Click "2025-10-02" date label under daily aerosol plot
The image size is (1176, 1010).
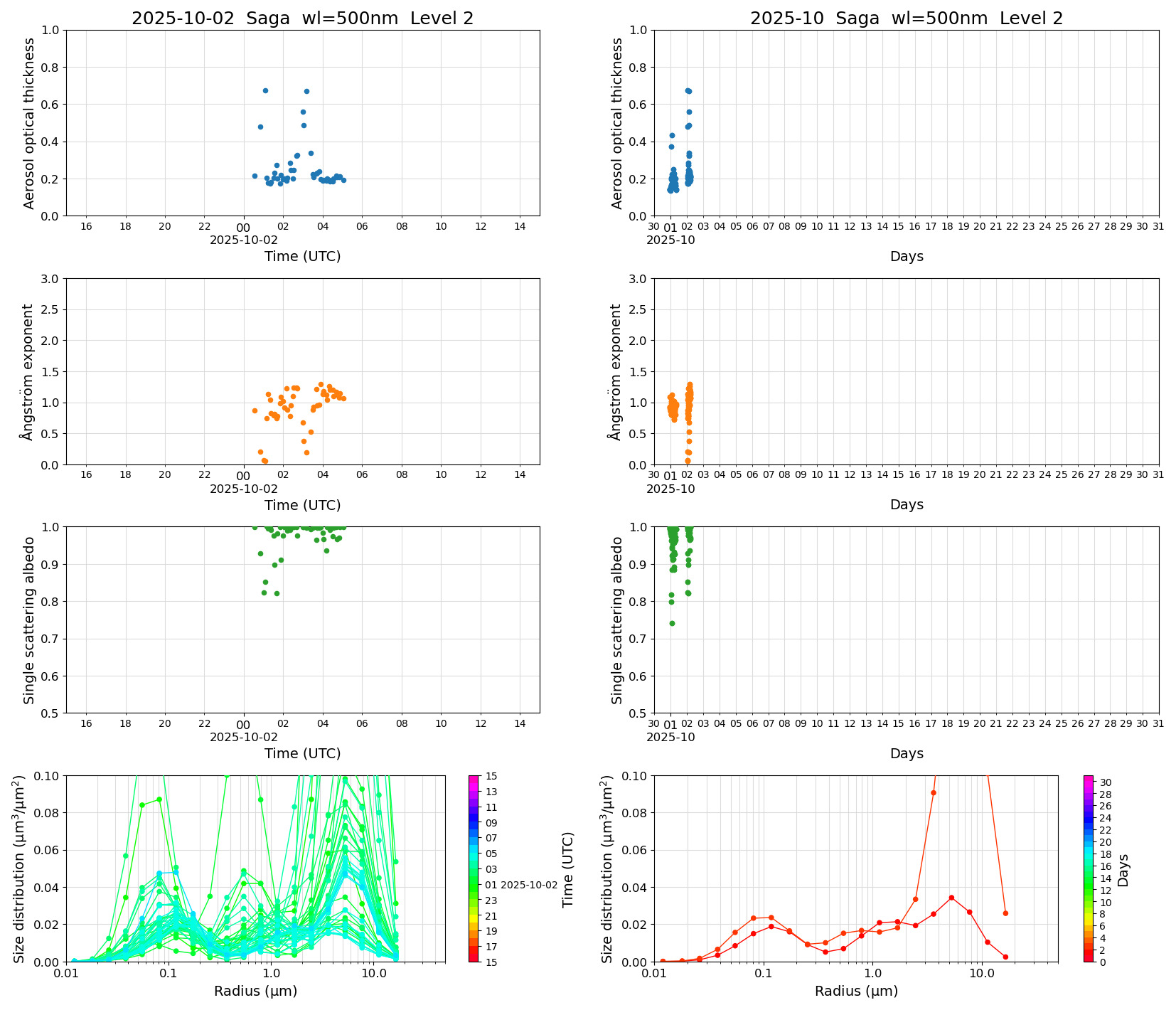pyautogui.click(x=243, y=240)
